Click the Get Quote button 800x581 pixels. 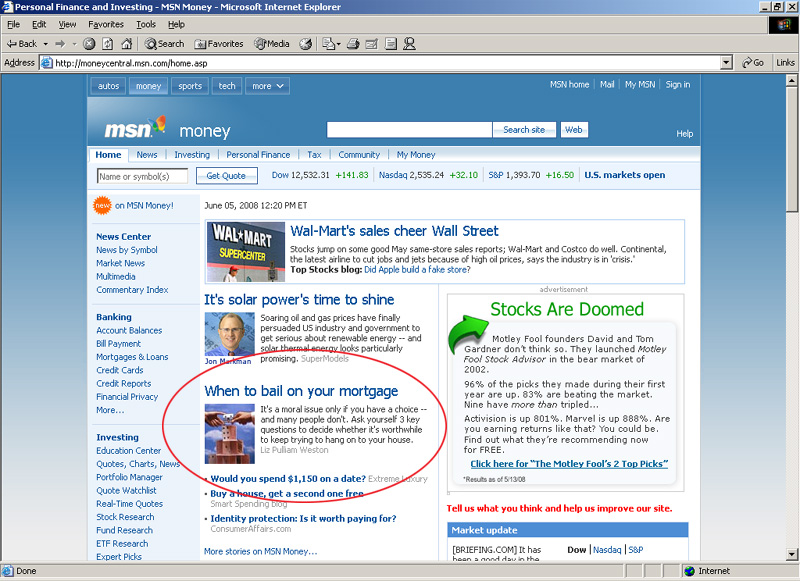click(x=227, y=176)
